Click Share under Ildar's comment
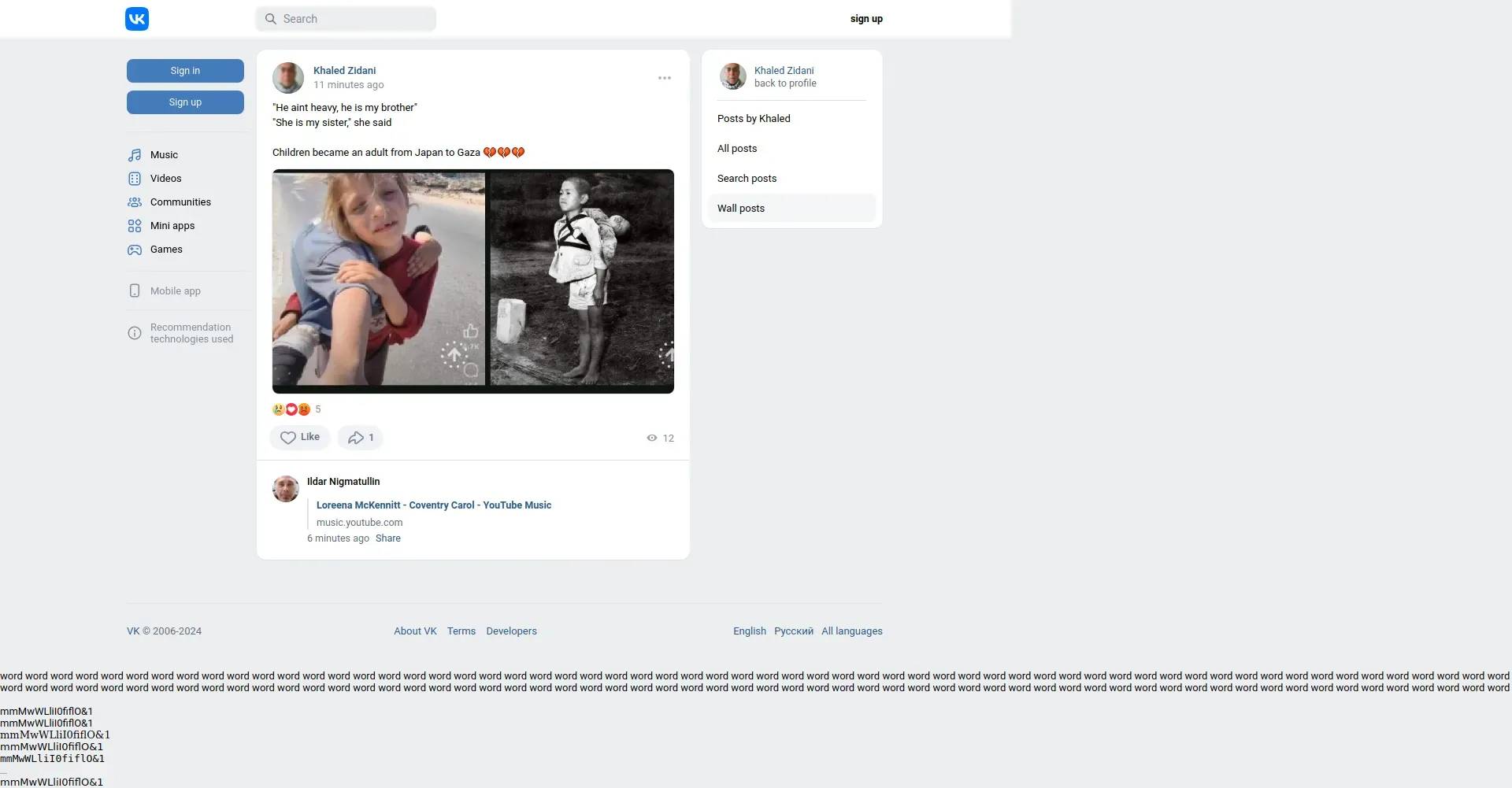The width and height of the screenshot is (1512, 788). tap(388, 538)
